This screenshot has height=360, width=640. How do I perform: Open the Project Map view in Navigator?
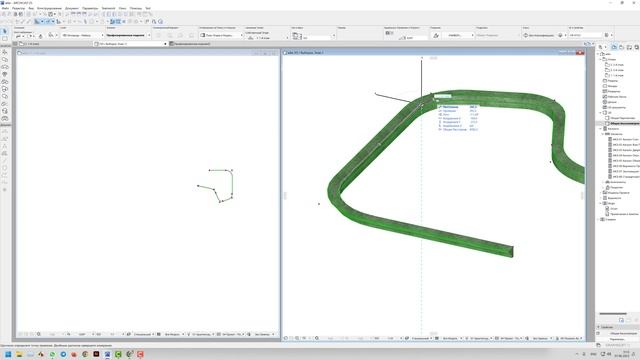614,47
